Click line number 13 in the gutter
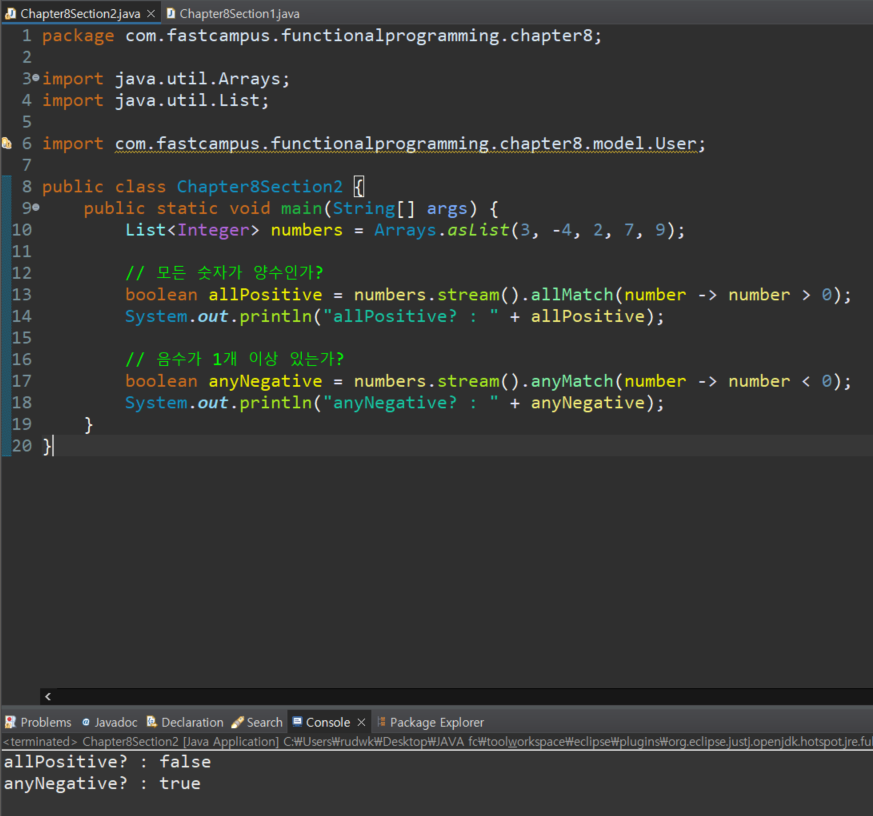The image size is (873, 816). click(22, 294)
